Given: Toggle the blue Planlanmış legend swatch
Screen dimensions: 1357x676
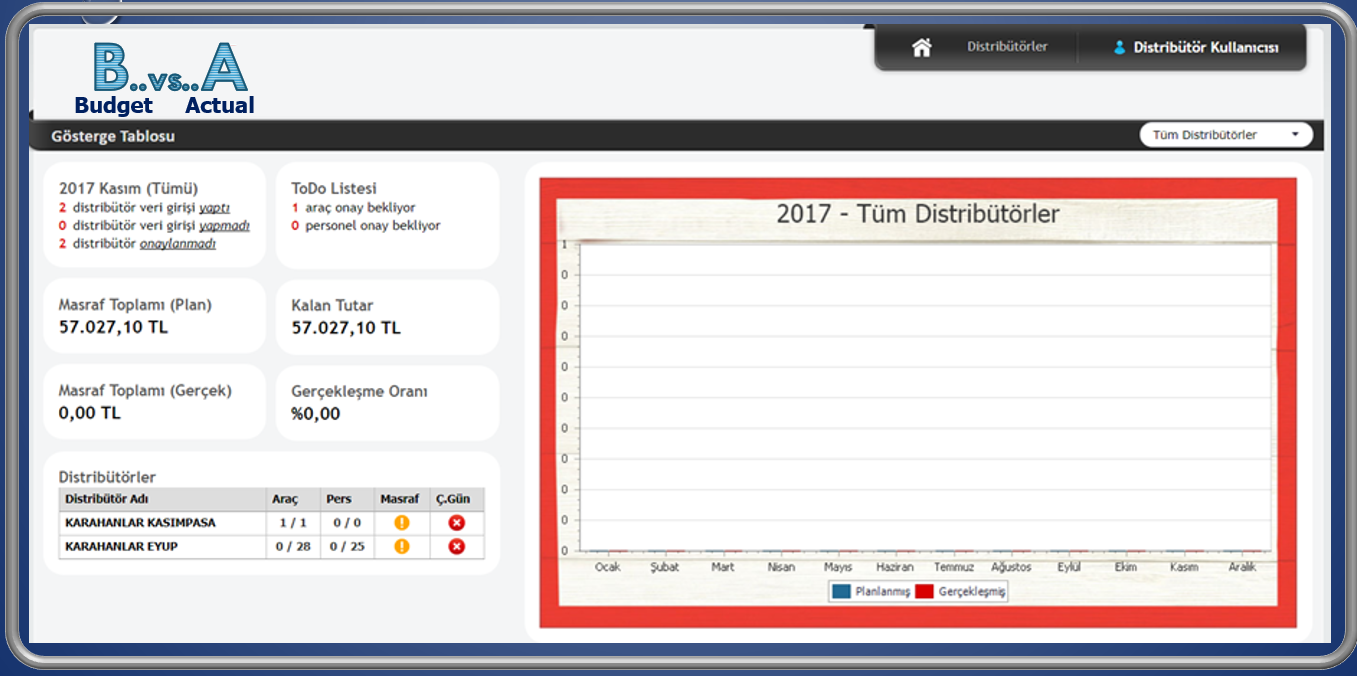Looking at the screenshot, I should coord(841,591).
